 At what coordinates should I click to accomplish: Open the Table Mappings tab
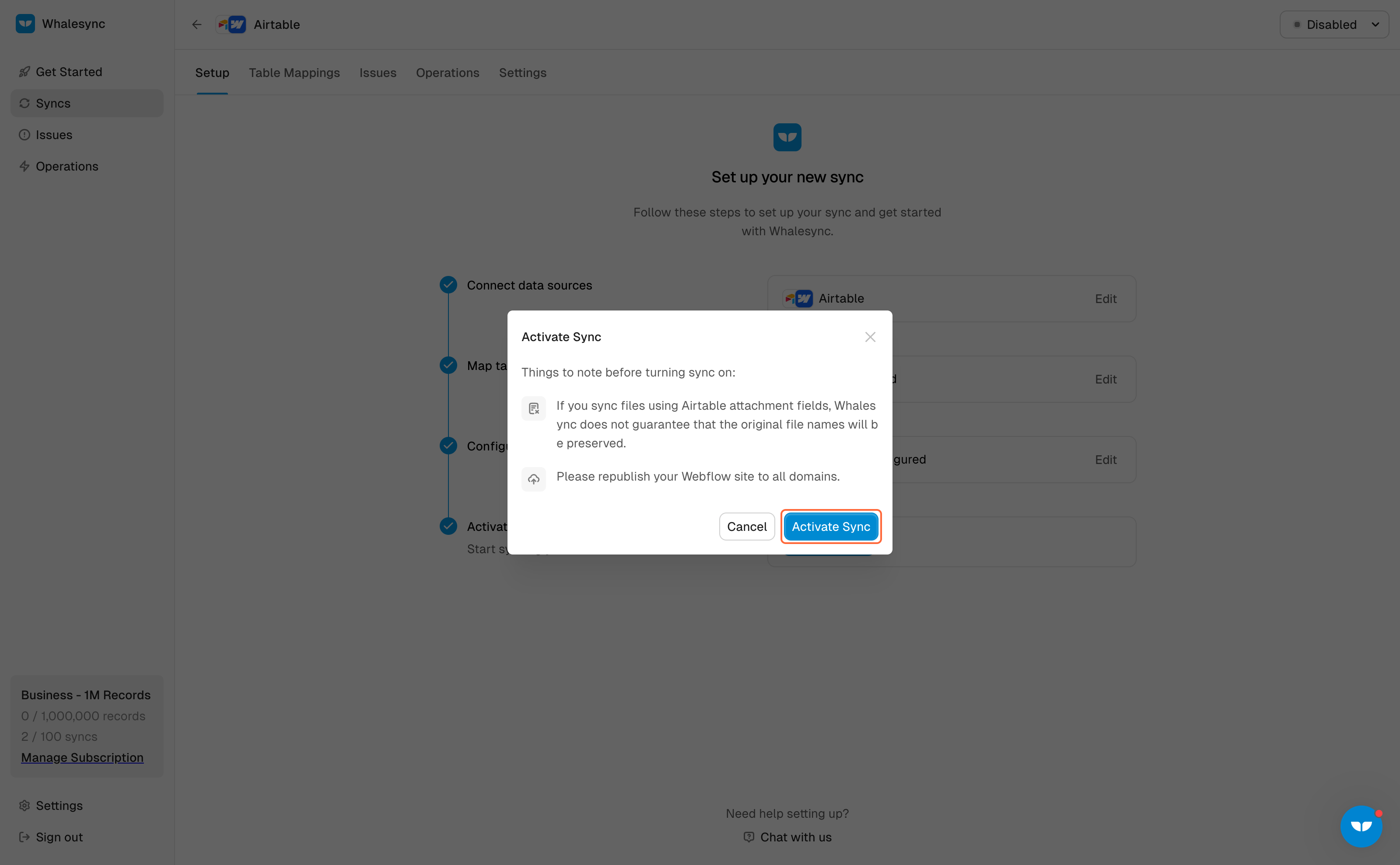(x=294, y=73)
